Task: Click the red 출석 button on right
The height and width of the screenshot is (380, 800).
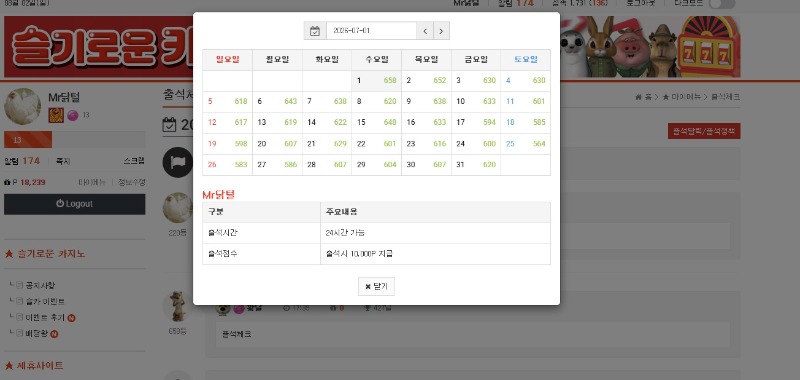Action: (x=704, y=131)
